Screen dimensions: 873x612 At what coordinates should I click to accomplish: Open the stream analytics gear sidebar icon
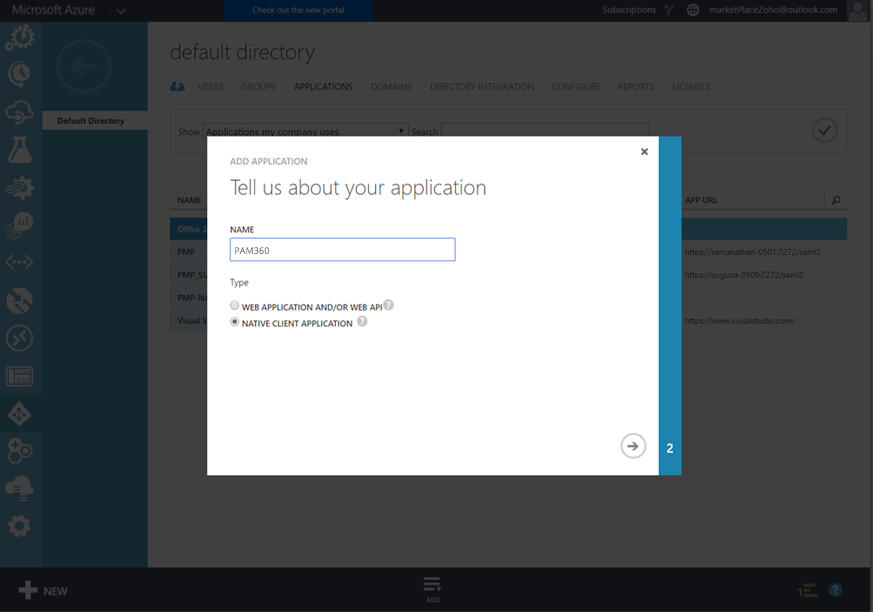tap(19, 188)
